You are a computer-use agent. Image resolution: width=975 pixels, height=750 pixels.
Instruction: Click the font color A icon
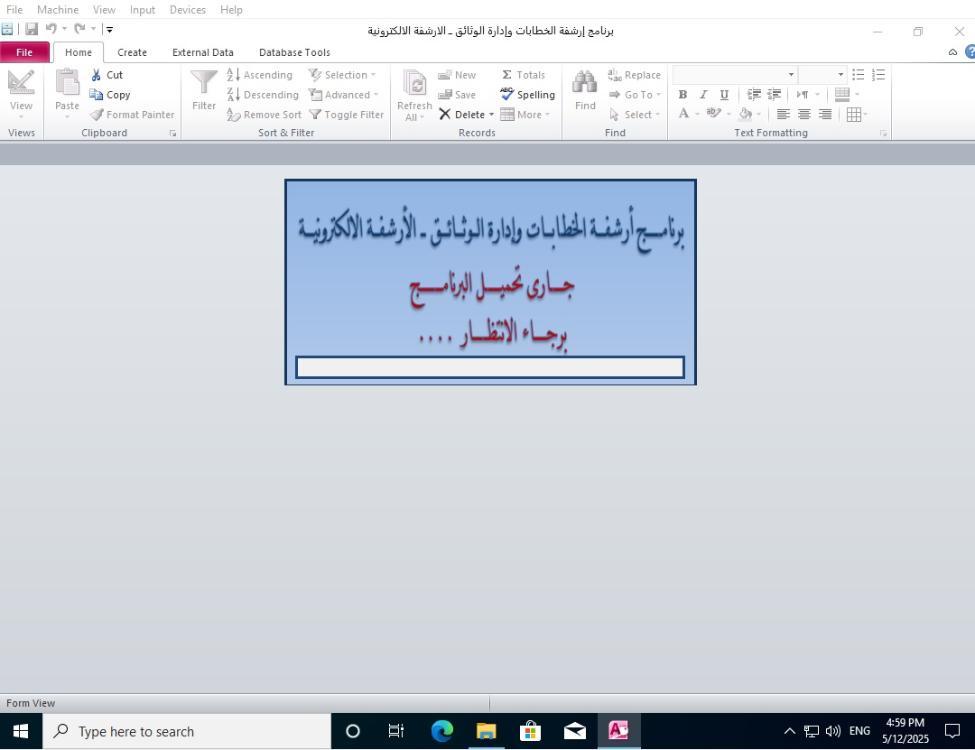(683, 114)
